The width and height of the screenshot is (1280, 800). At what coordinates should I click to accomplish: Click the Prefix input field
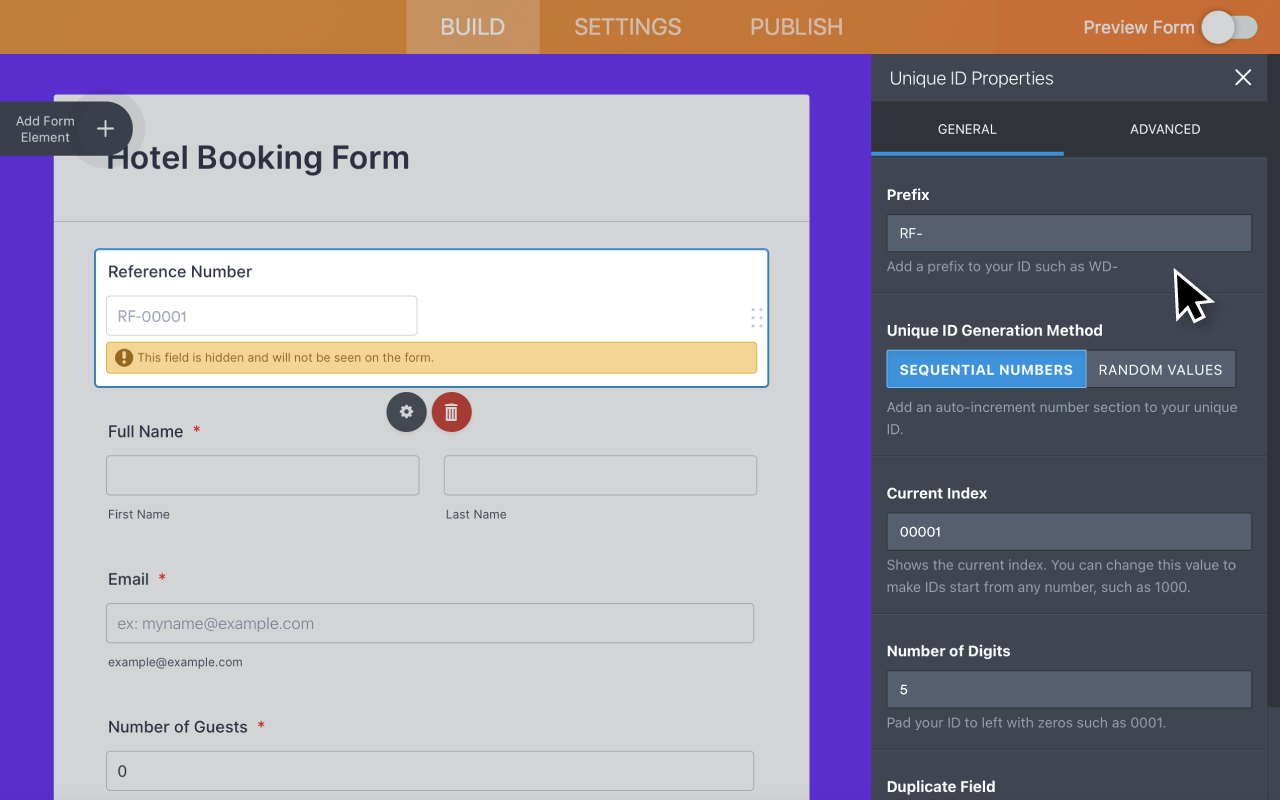coord(1068,233)
